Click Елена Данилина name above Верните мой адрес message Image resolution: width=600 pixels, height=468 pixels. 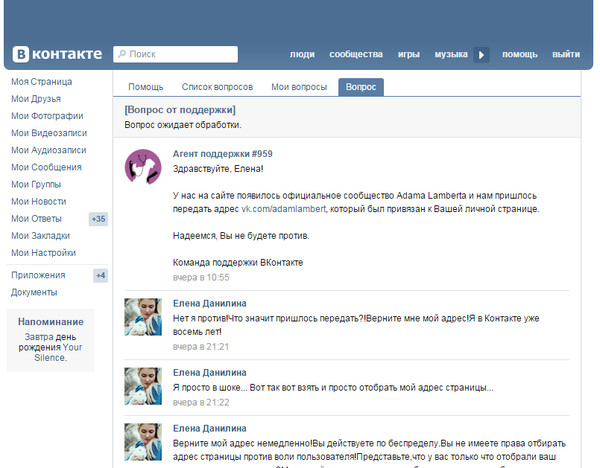210,429
